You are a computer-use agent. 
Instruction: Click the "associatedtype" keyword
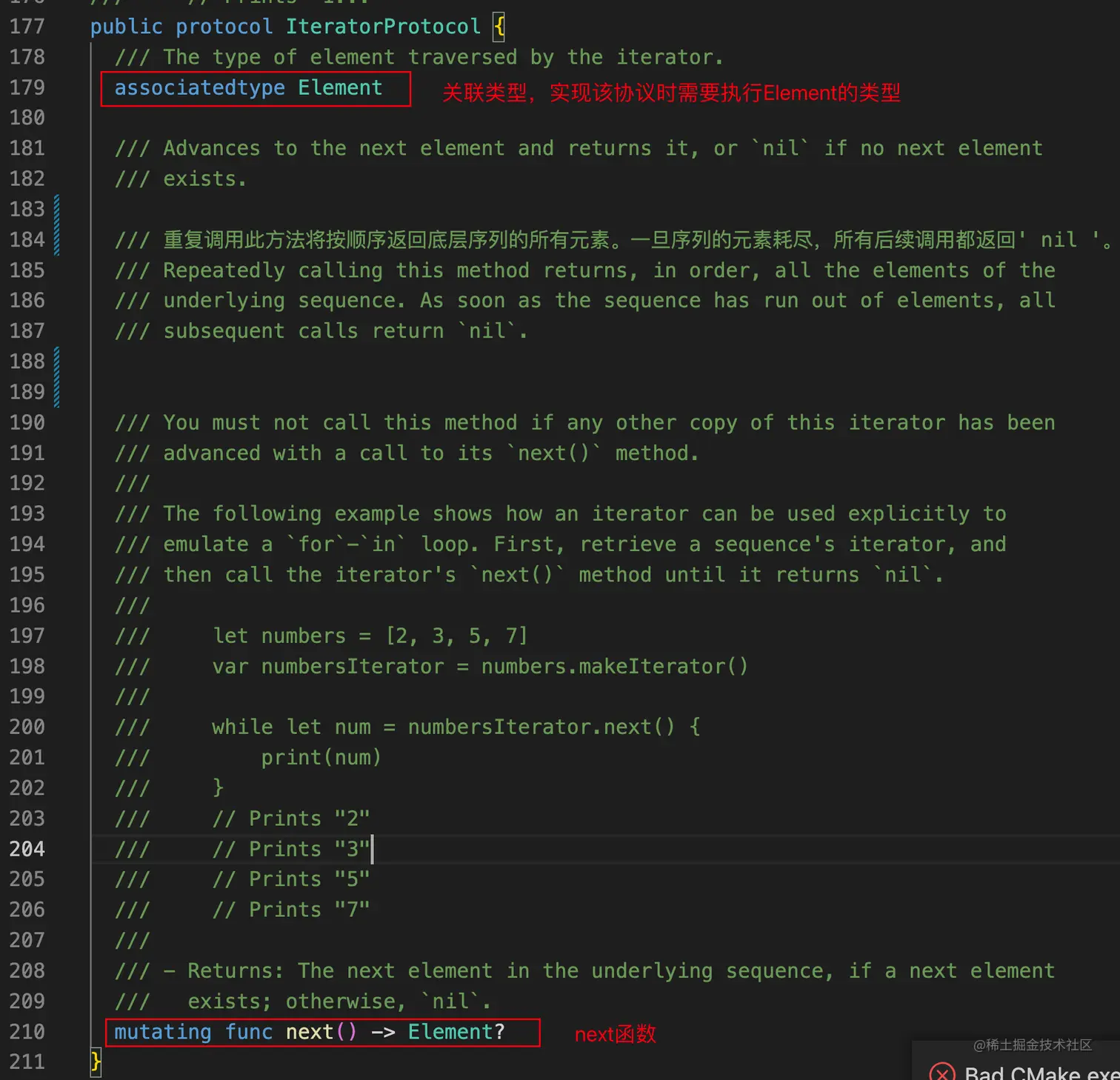200,87
